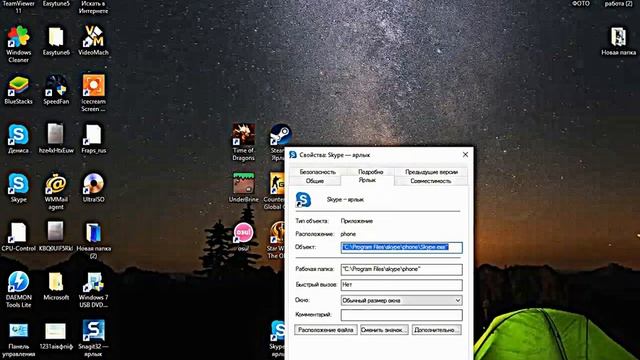The width and height of the screenshot is (640, 360).
Task: Select the Snagit32 shortcut icon
Action: (x=93, y=331)
